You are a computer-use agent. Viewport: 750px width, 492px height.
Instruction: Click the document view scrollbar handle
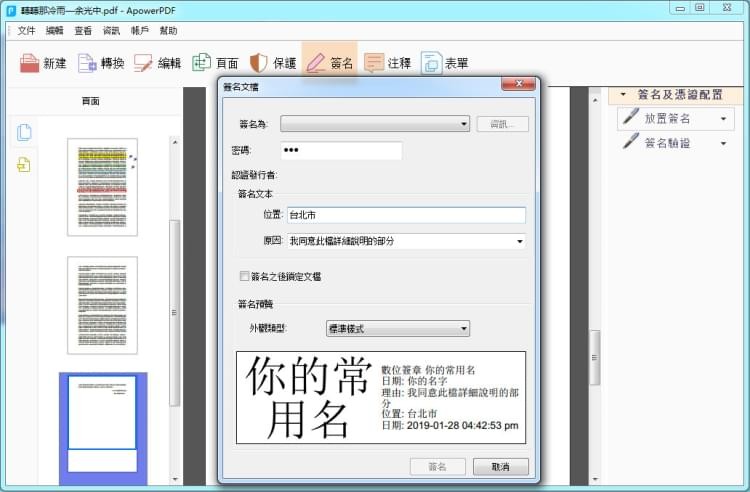595,357
